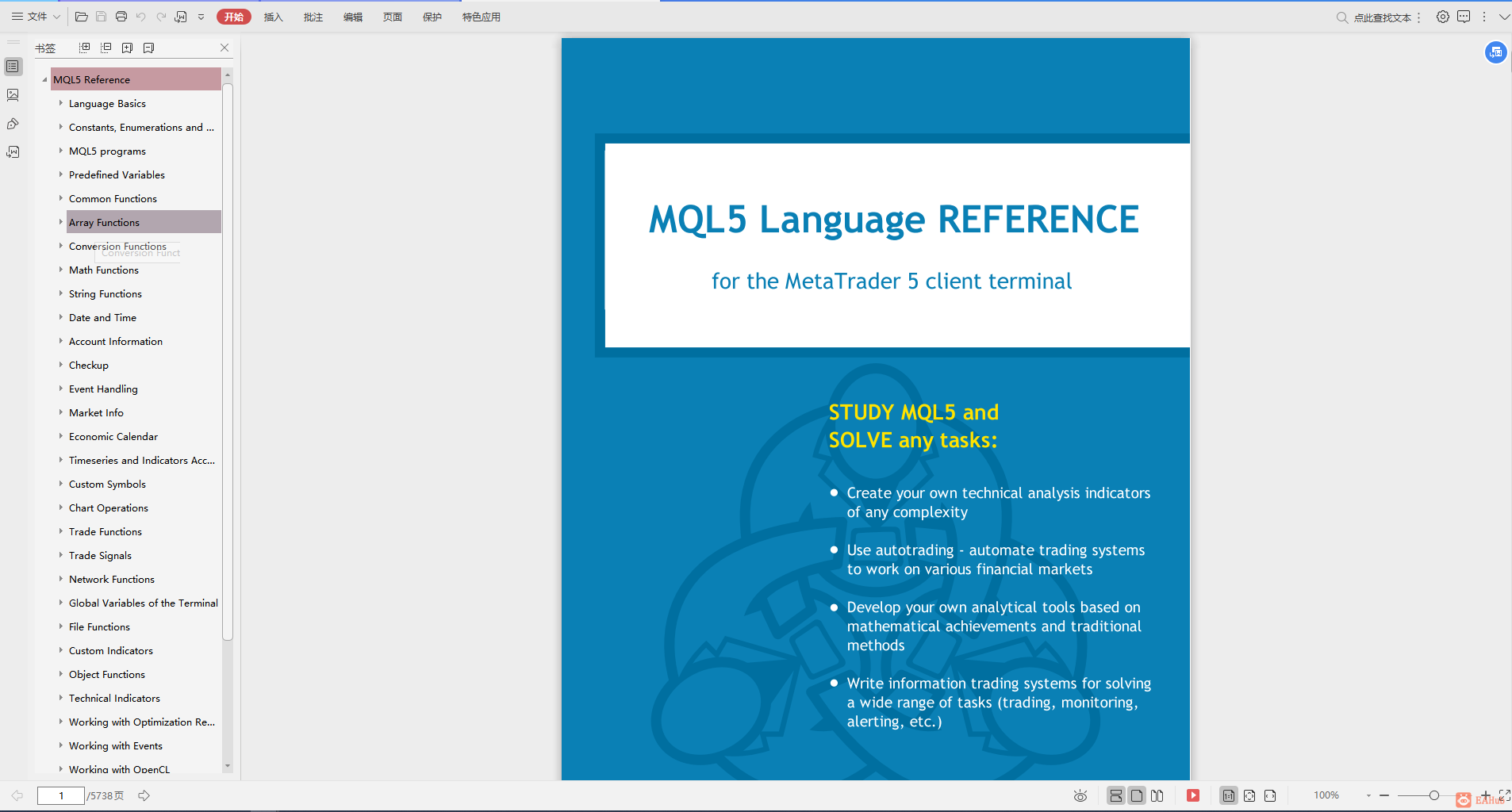Viewport: 1512px width, 812px height.
Task: Open the quick access toolbar dropdown arrow
Action: (x=201, y=17)
